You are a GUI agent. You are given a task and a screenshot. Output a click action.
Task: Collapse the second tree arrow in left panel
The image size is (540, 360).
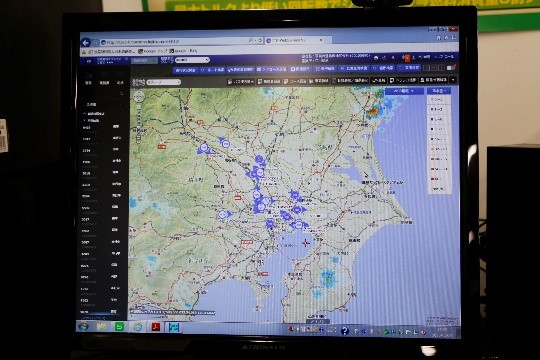coord(85,121)
